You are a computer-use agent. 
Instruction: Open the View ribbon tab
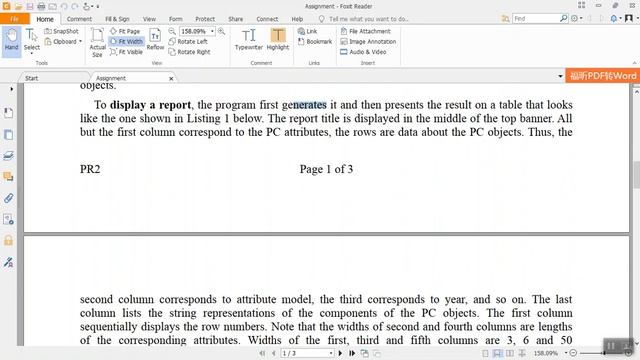[149, 19]
